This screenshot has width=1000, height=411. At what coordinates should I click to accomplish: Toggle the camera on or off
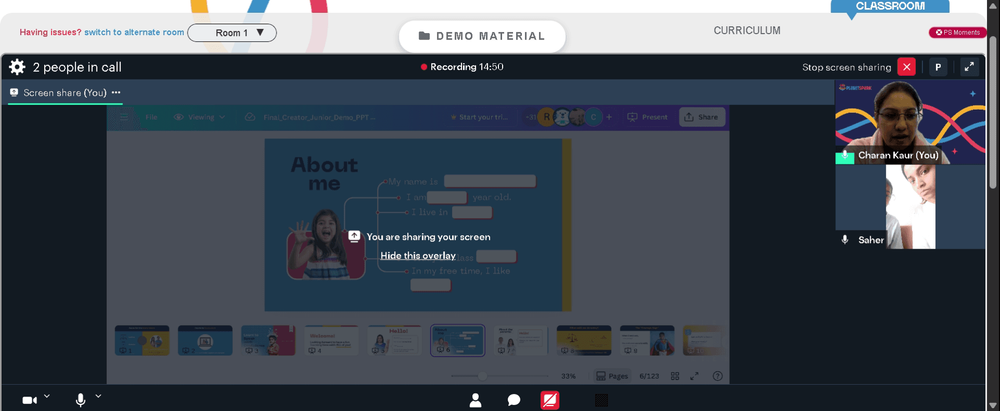(x=29, y=400)
